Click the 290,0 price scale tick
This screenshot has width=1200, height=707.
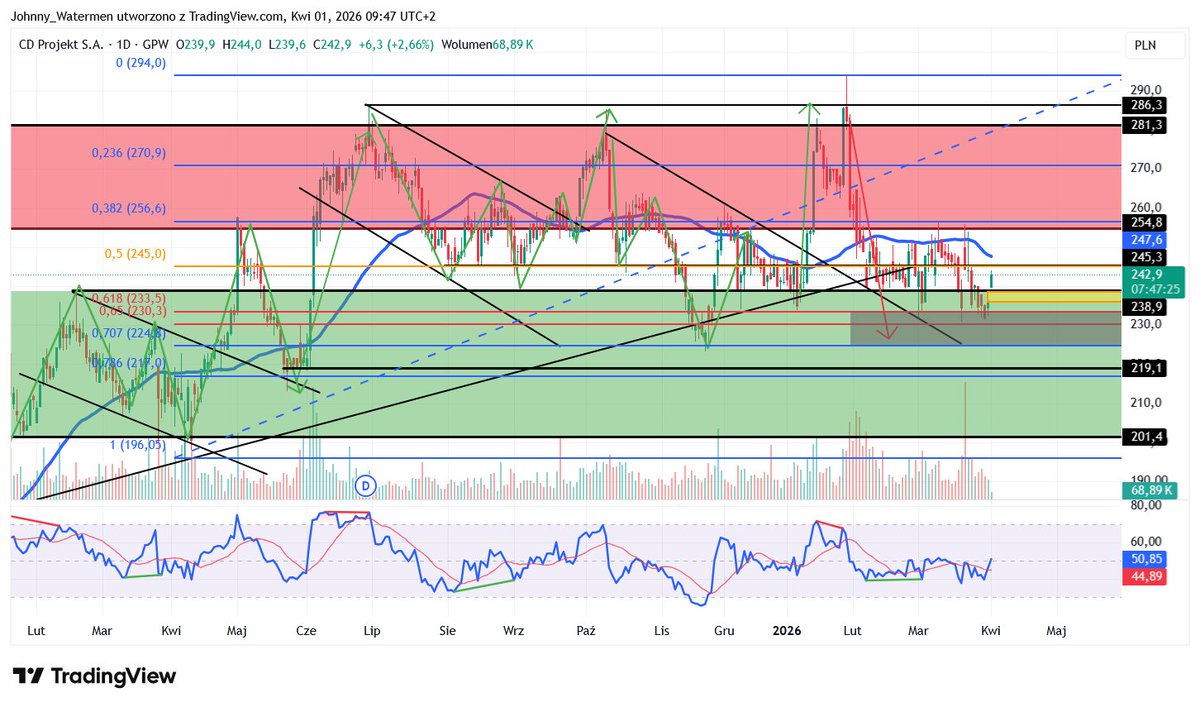[x=1146, y=90]
